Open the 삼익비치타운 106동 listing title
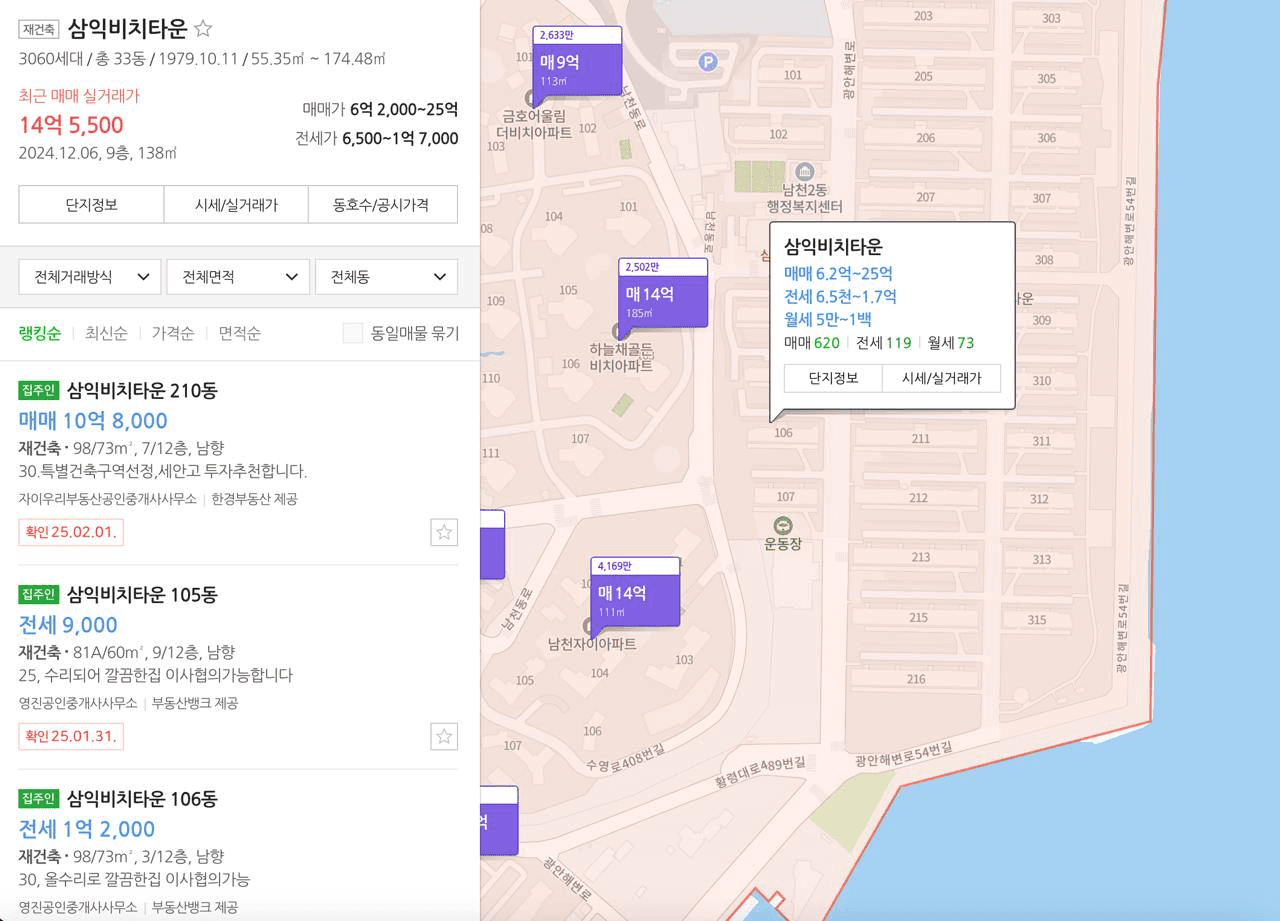Screen dimensions: 1280x921 [142, 798]
